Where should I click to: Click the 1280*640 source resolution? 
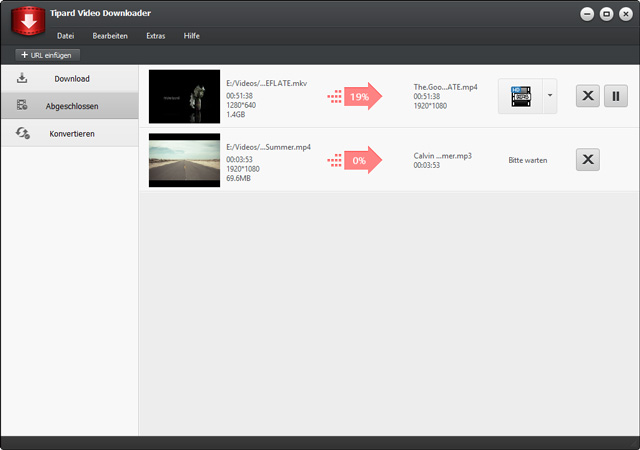(241, 105)
